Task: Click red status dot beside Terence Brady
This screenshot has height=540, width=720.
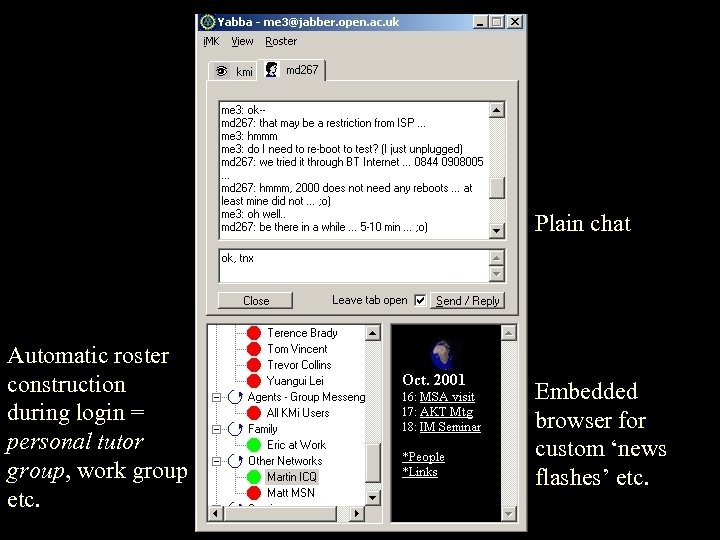Action: click(x=253, y=332)
